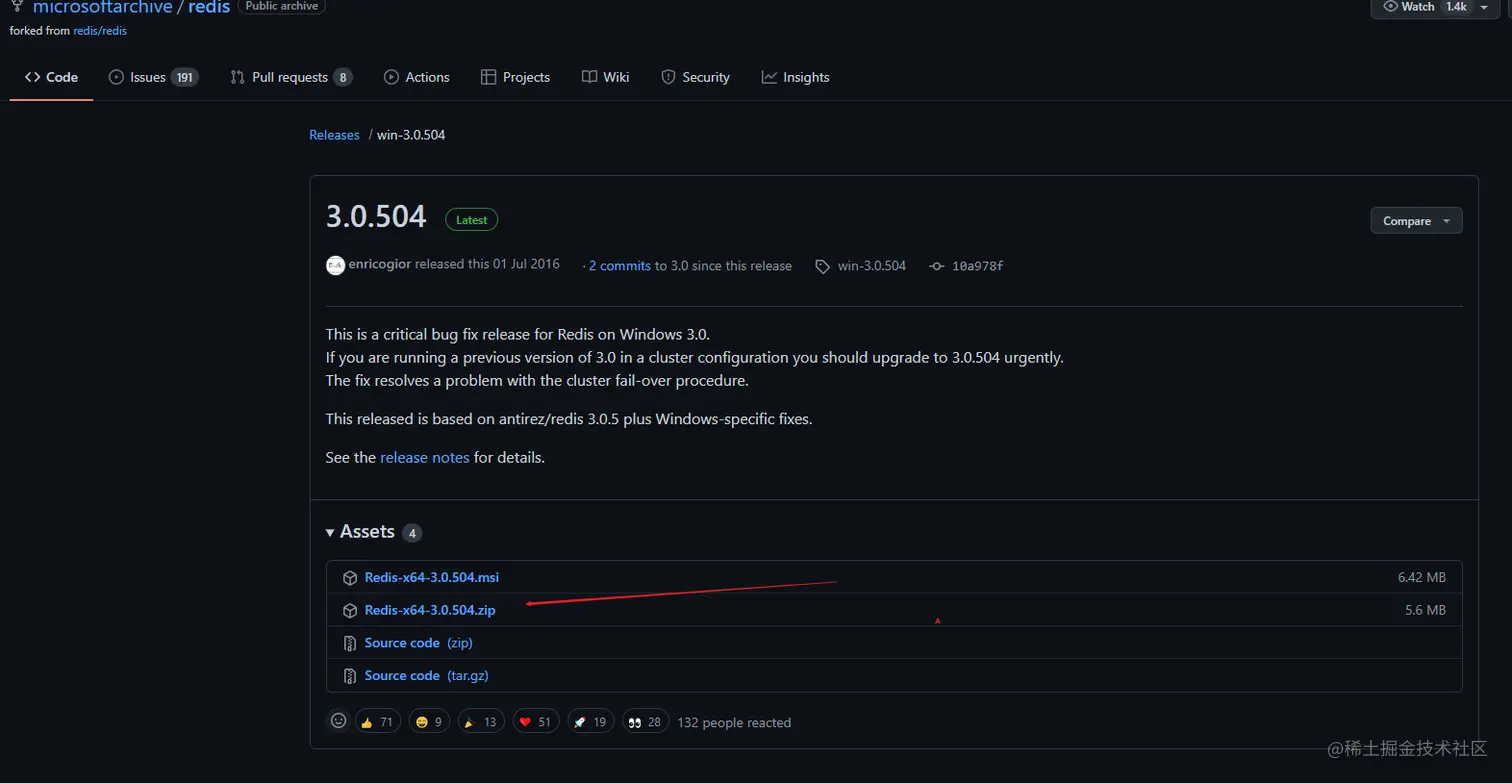This screenshot has height=783, width=1512.
Task: Open the Compare dropdown
Action: pos(1416,221)
